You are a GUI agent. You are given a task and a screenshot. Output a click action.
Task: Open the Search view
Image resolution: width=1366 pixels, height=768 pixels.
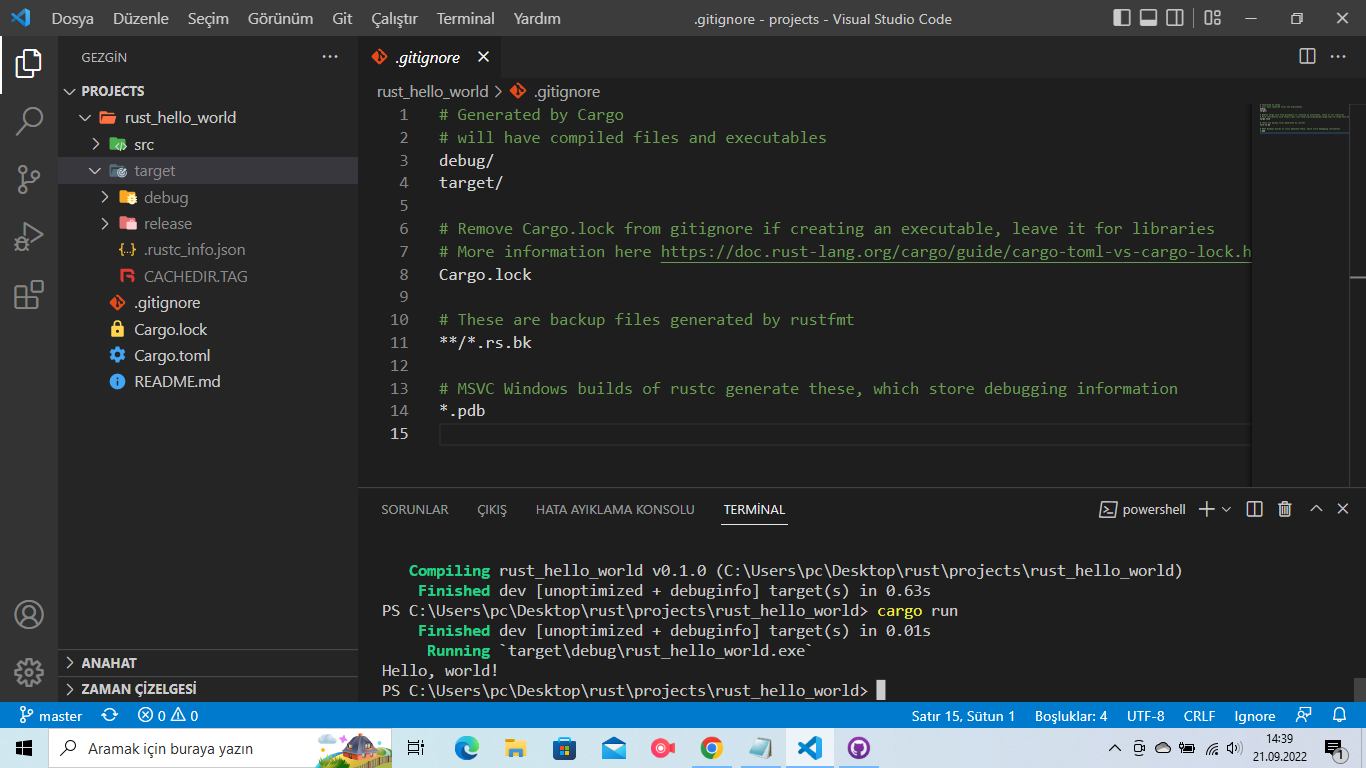click(x=29, y=120)
